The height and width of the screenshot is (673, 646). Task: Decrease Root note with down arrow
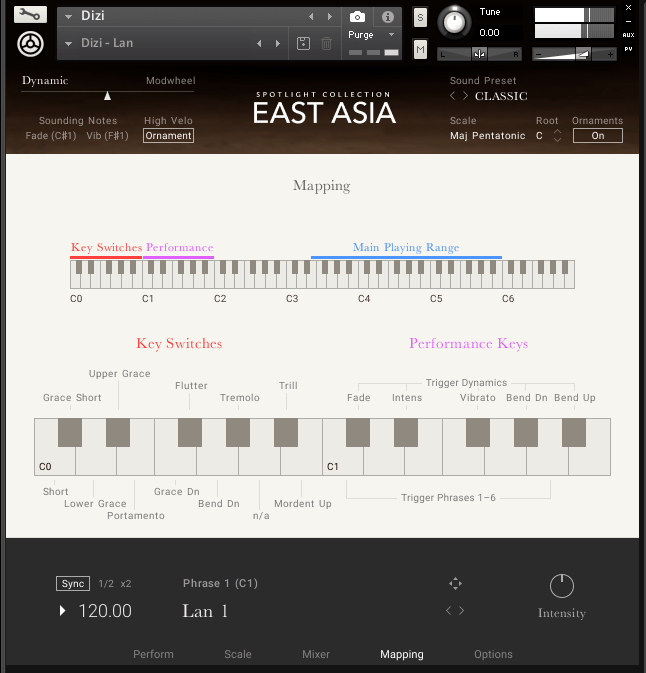(x=557, y=140)
